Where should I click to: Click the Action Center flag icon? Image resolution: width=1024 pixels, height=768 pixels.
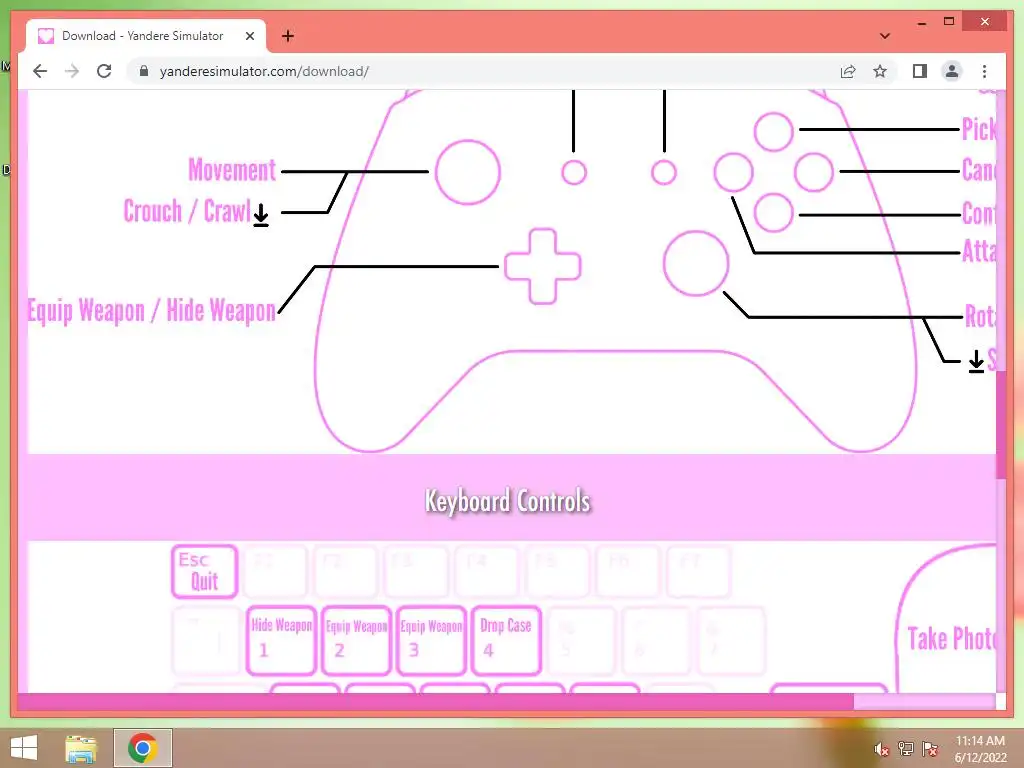tap(930, 749)
